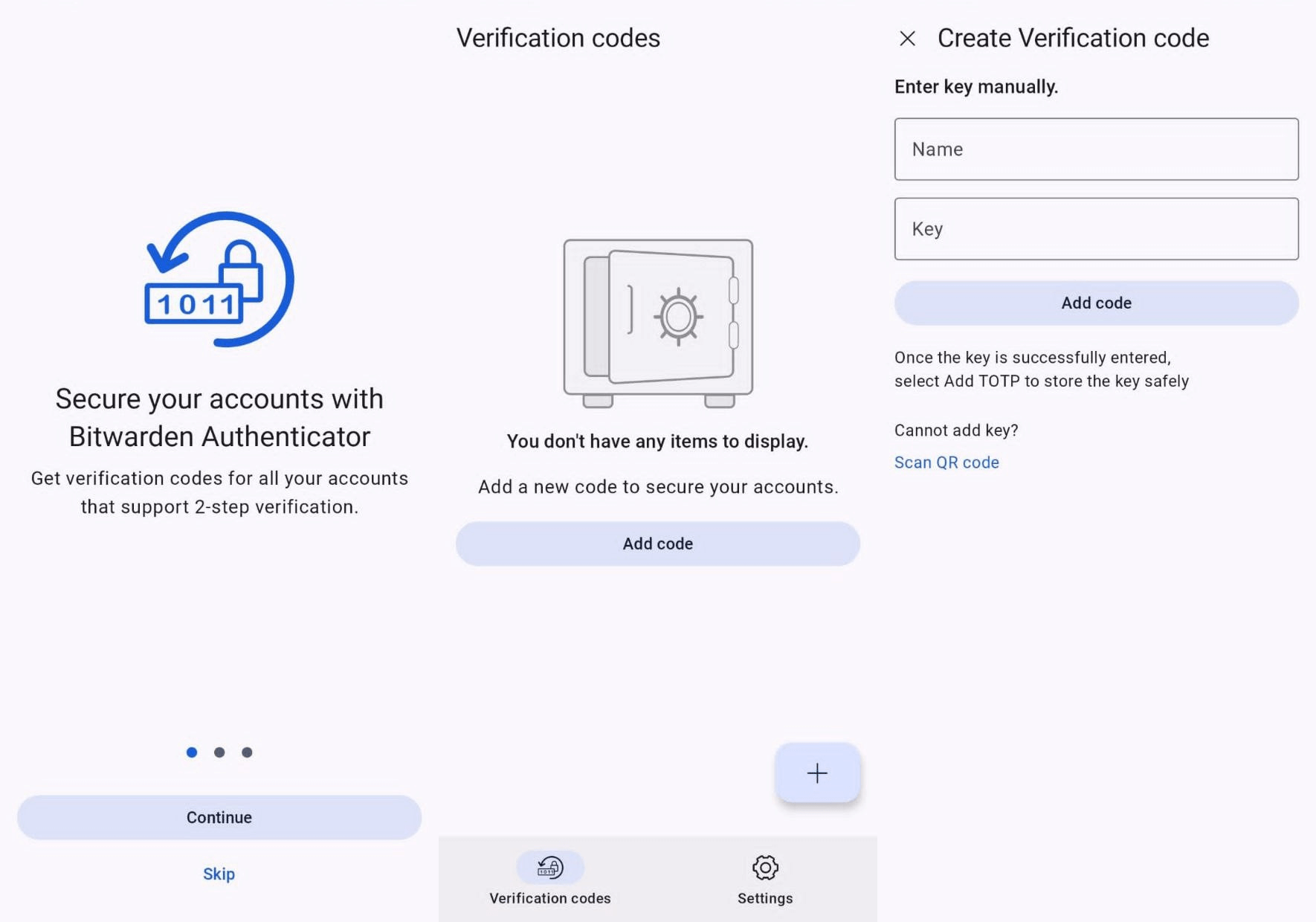Viewport: 1316px width, 922px height.
Task: Select the second page indicator dot
Action: click(219, 752)
